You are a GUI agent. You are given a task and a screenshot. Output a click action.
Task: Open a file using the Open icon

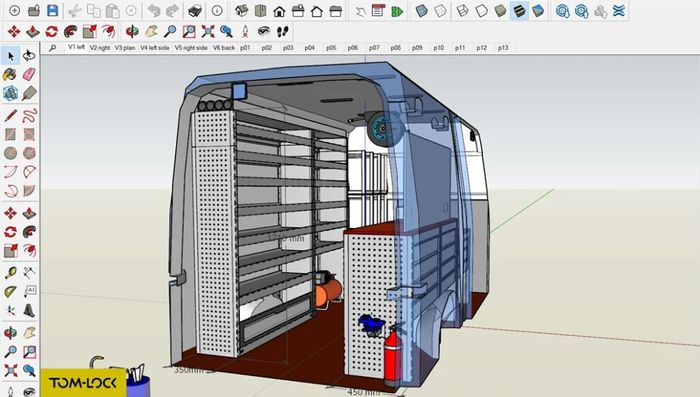tap(34, 10)
